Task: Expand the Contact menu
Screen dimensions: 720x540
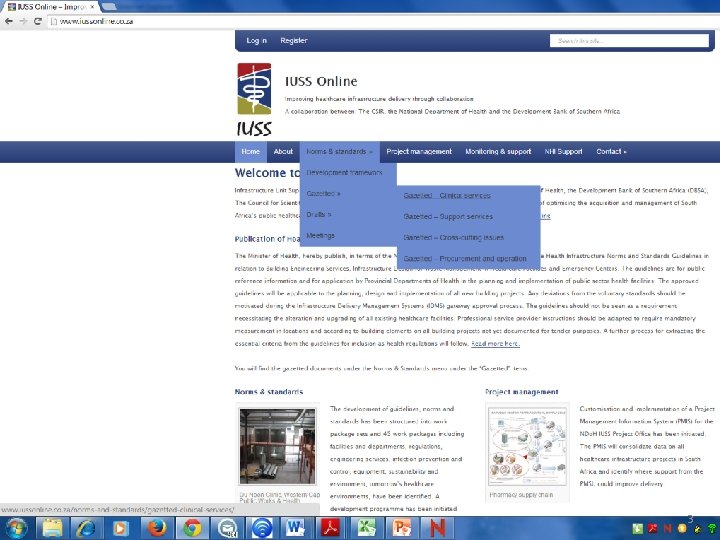Action: [611, 152]
